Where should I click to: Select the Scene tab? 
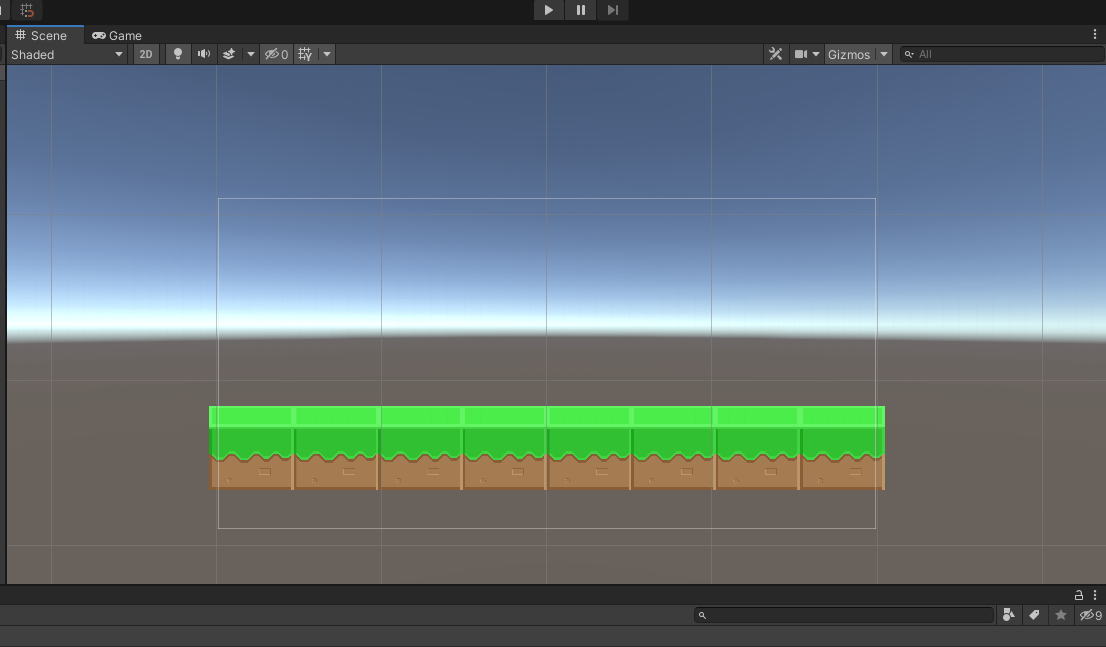[x=41, y=35]
